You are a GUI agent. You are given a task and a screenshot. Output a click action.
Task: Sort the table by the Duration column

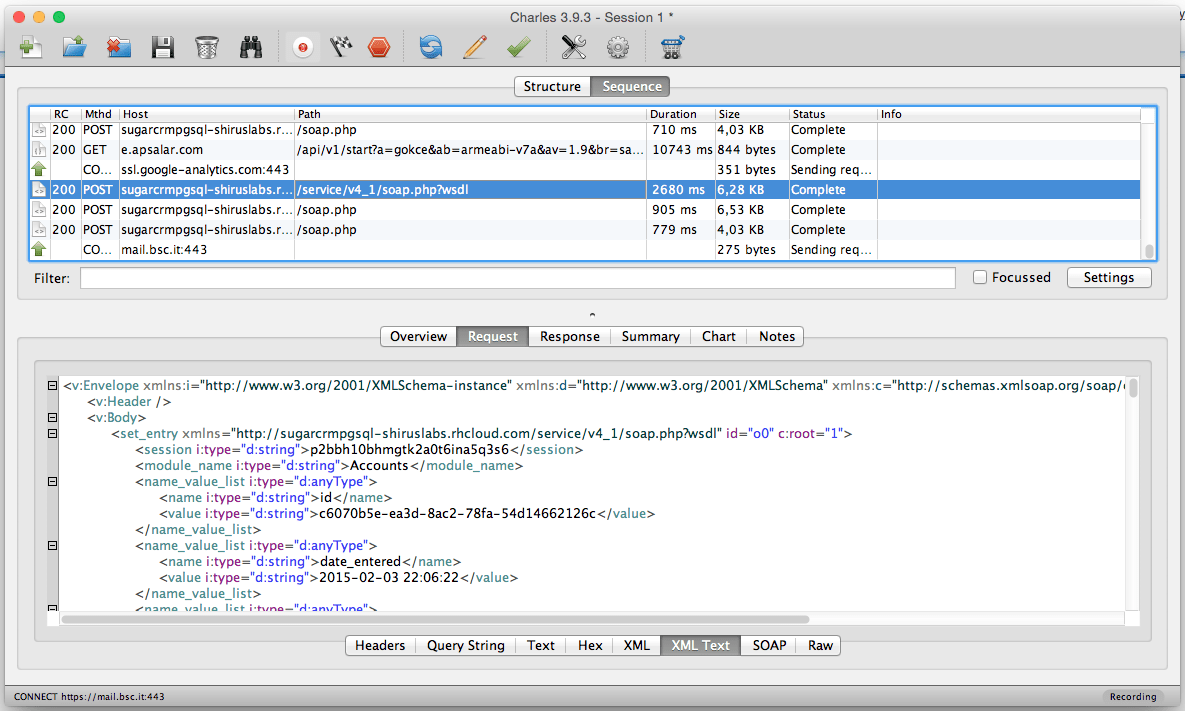681,114
